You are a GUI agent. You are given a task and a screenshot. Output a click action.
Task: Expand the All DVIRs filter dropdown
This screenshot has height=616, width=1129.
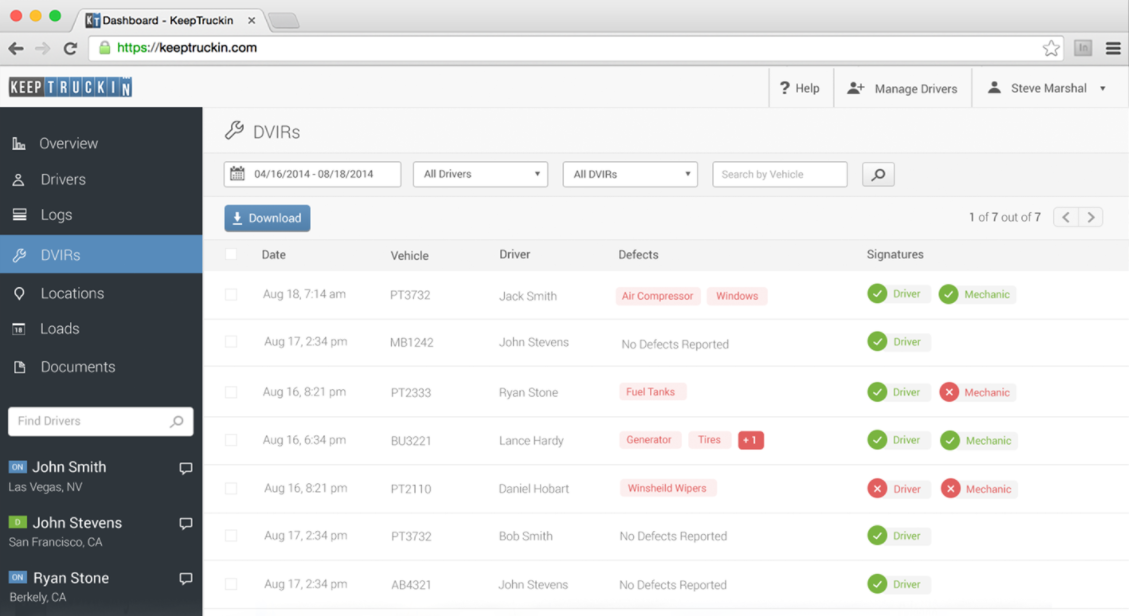pyautogui.click(x=630, y=174)
